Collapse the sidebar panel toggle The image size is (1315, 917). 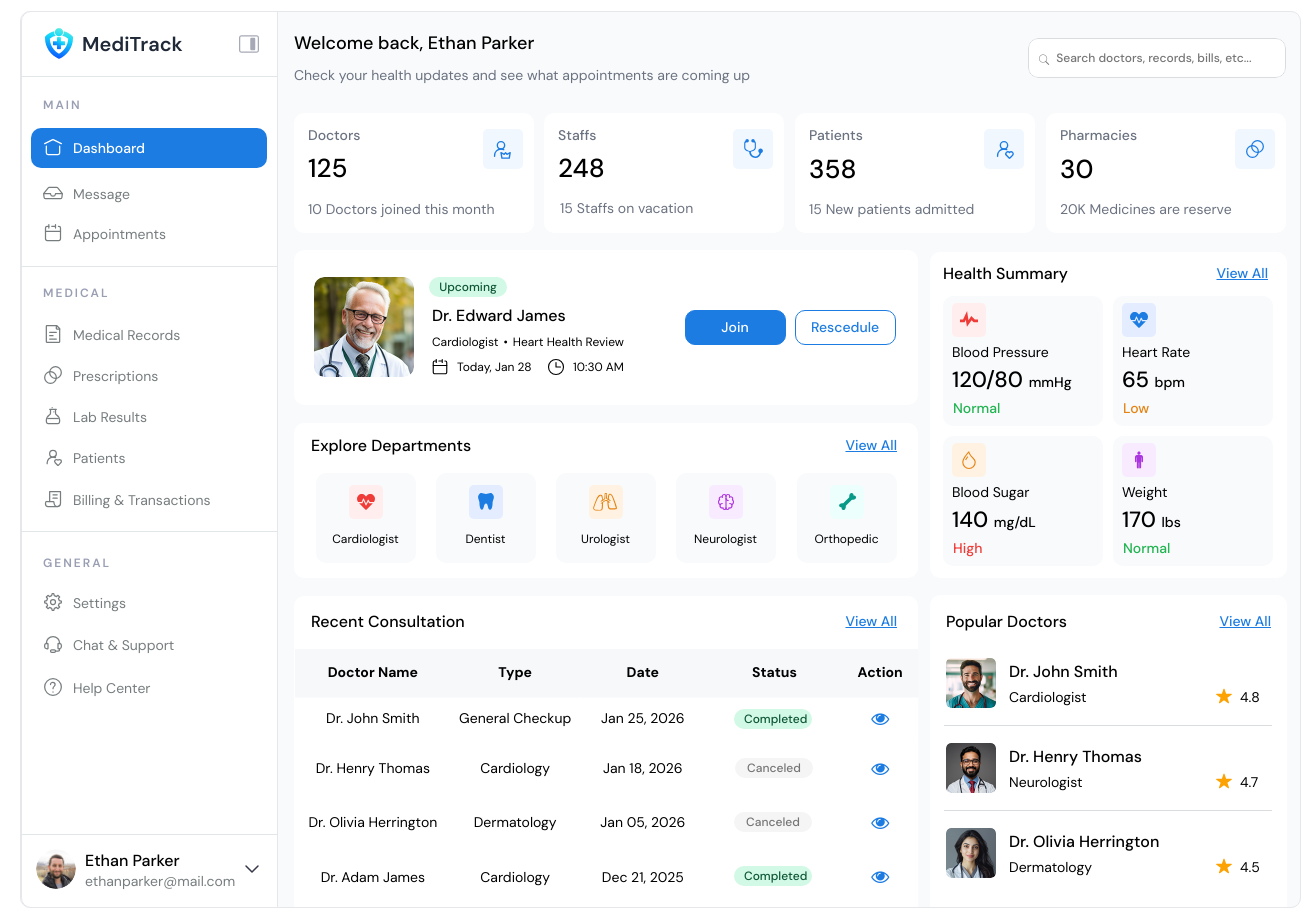click(249, 44)
